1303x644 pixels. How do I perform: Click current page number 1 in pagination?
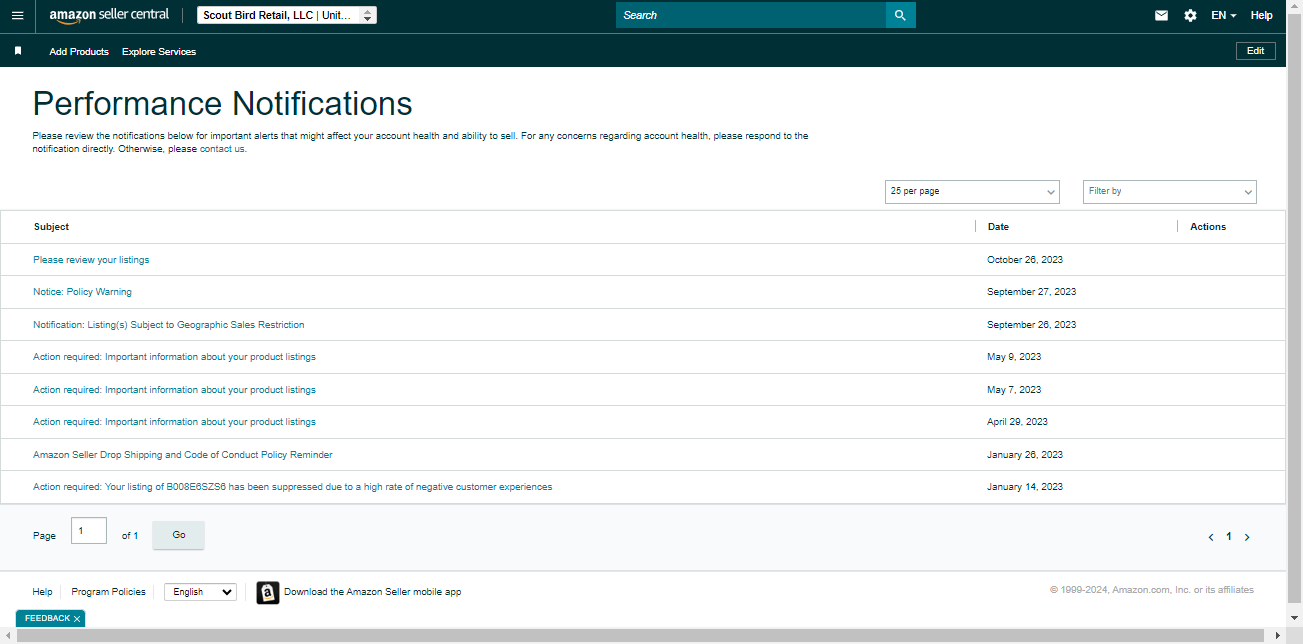(x=1229, y=537)
